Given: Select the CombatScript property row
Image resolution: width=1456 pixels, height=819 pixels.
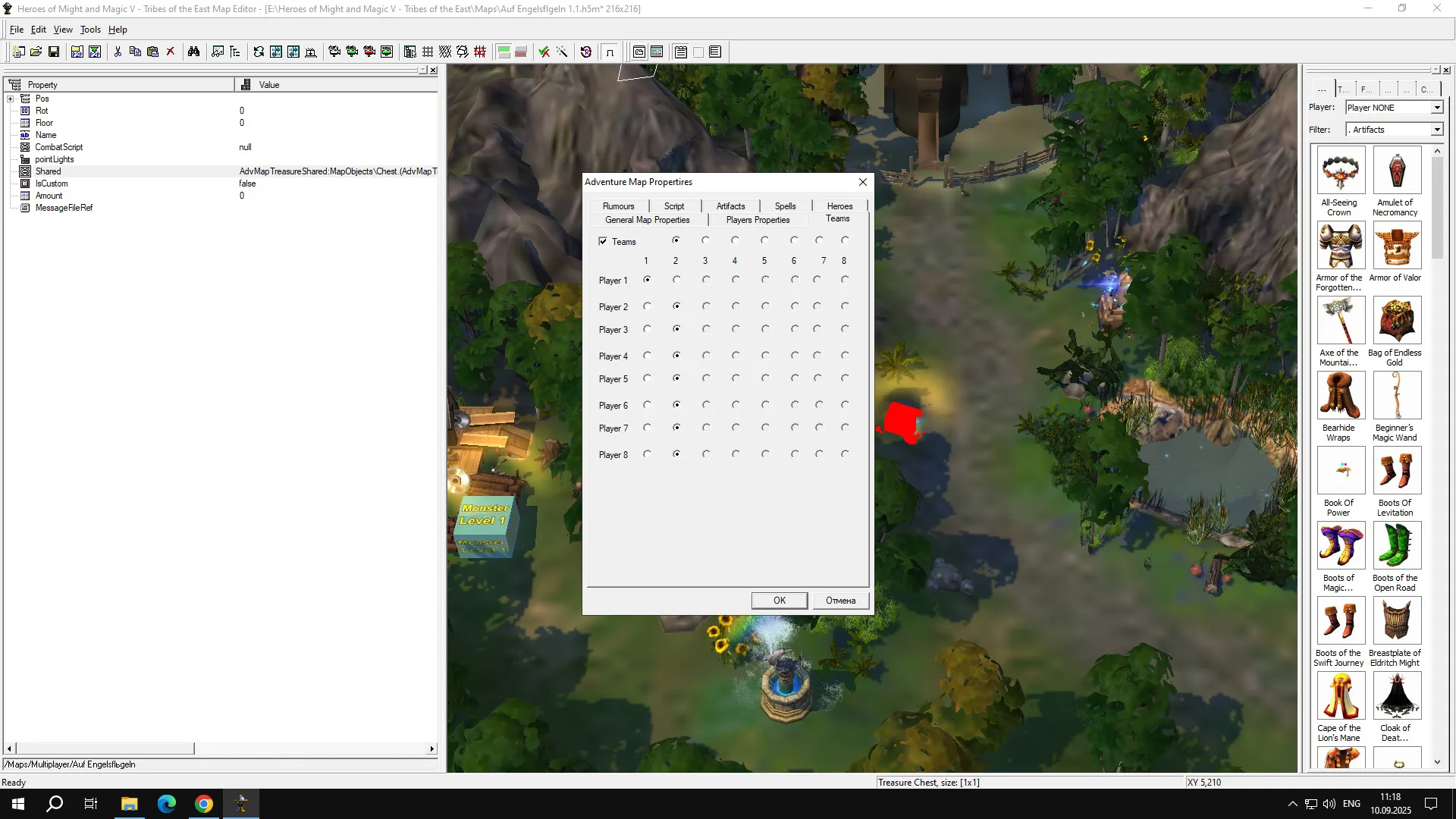Looking at the screenshot, I should [x=221, y=147].
